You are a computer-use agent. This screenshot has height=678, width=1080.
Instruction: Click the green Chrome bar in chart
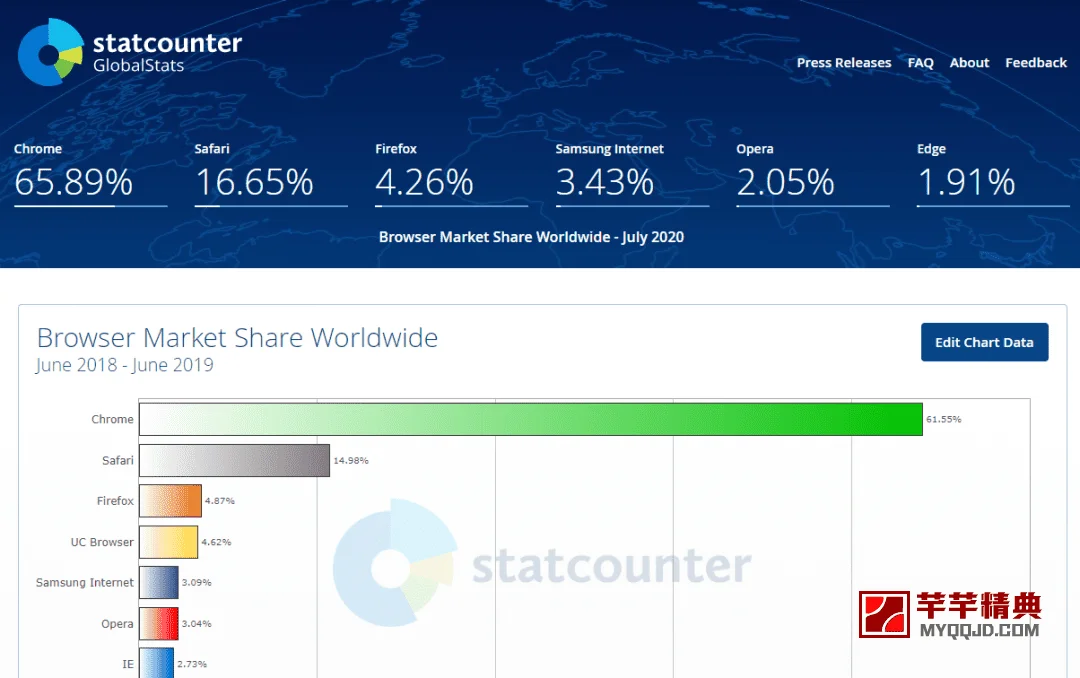point(530,419)
